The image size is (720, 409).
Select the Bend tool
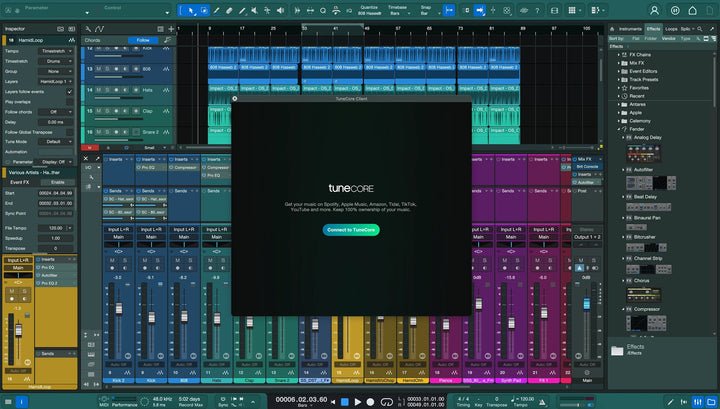267,10
